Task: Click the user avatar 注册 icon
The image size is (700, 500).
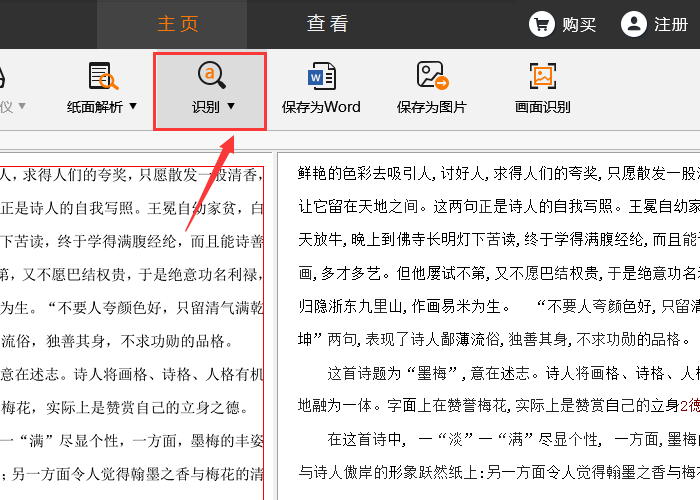Action: pos(633,24)
